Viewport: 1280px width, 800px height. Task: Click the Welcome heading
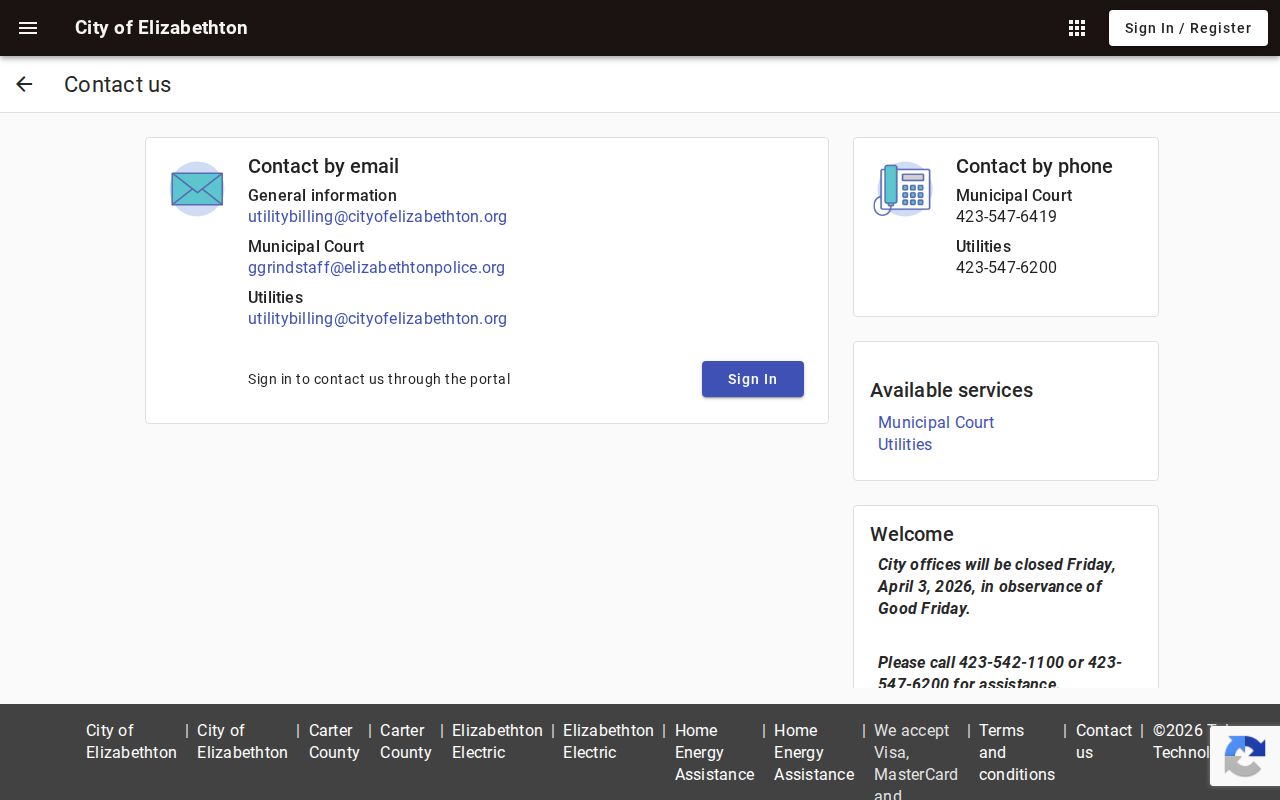point(912,534)
